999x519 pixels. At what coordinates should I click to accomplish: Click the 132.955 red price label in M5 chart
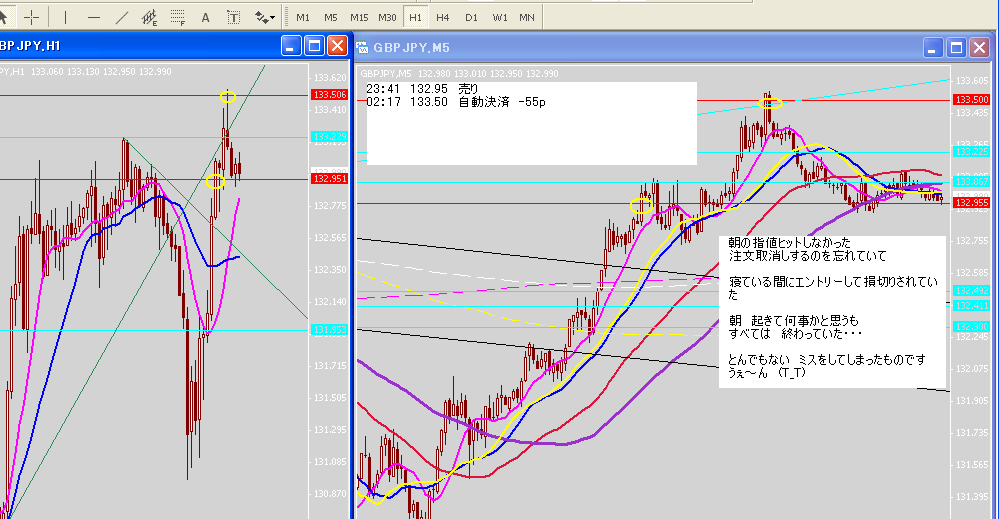(x=972, y=203)
